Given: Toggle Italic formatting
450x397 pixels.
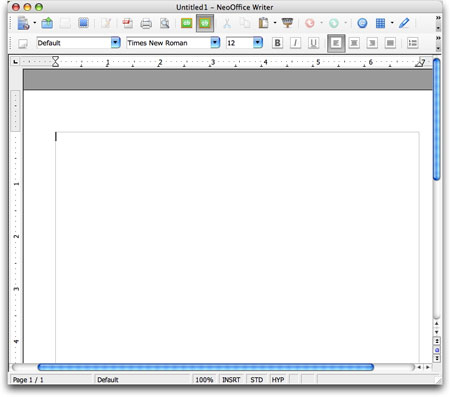Looking at the screenshot, I should coord(295,43).
